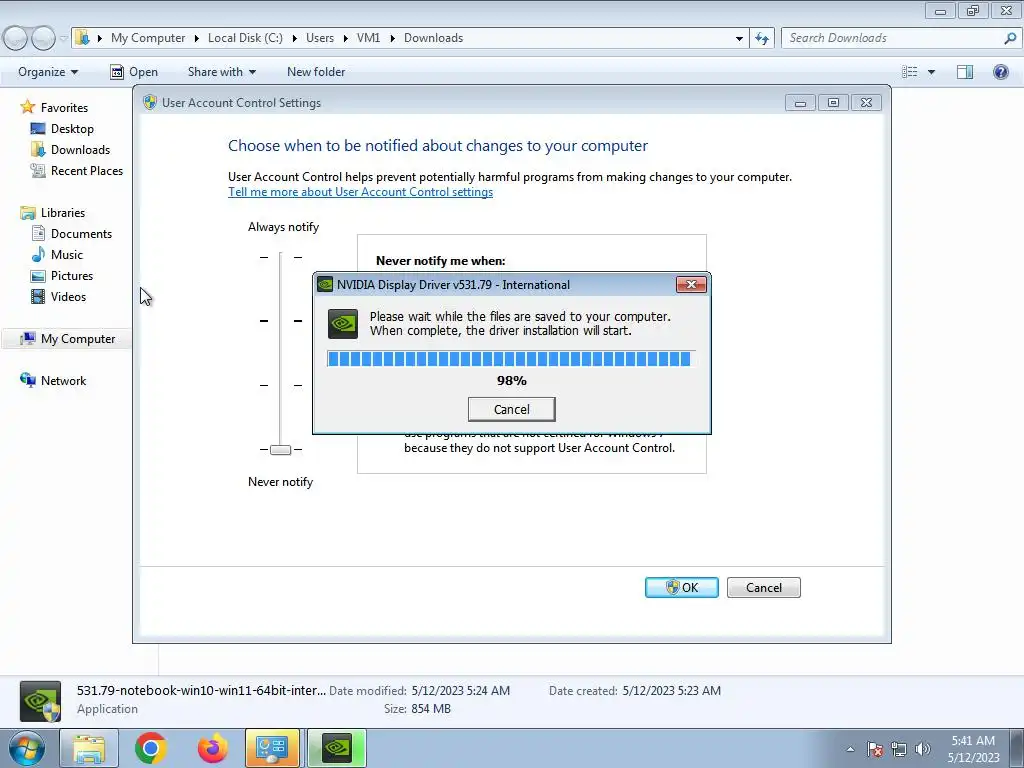Switch to NVIDIA installer taskbar button
1024x768 pixels.
tap(337, 748)
